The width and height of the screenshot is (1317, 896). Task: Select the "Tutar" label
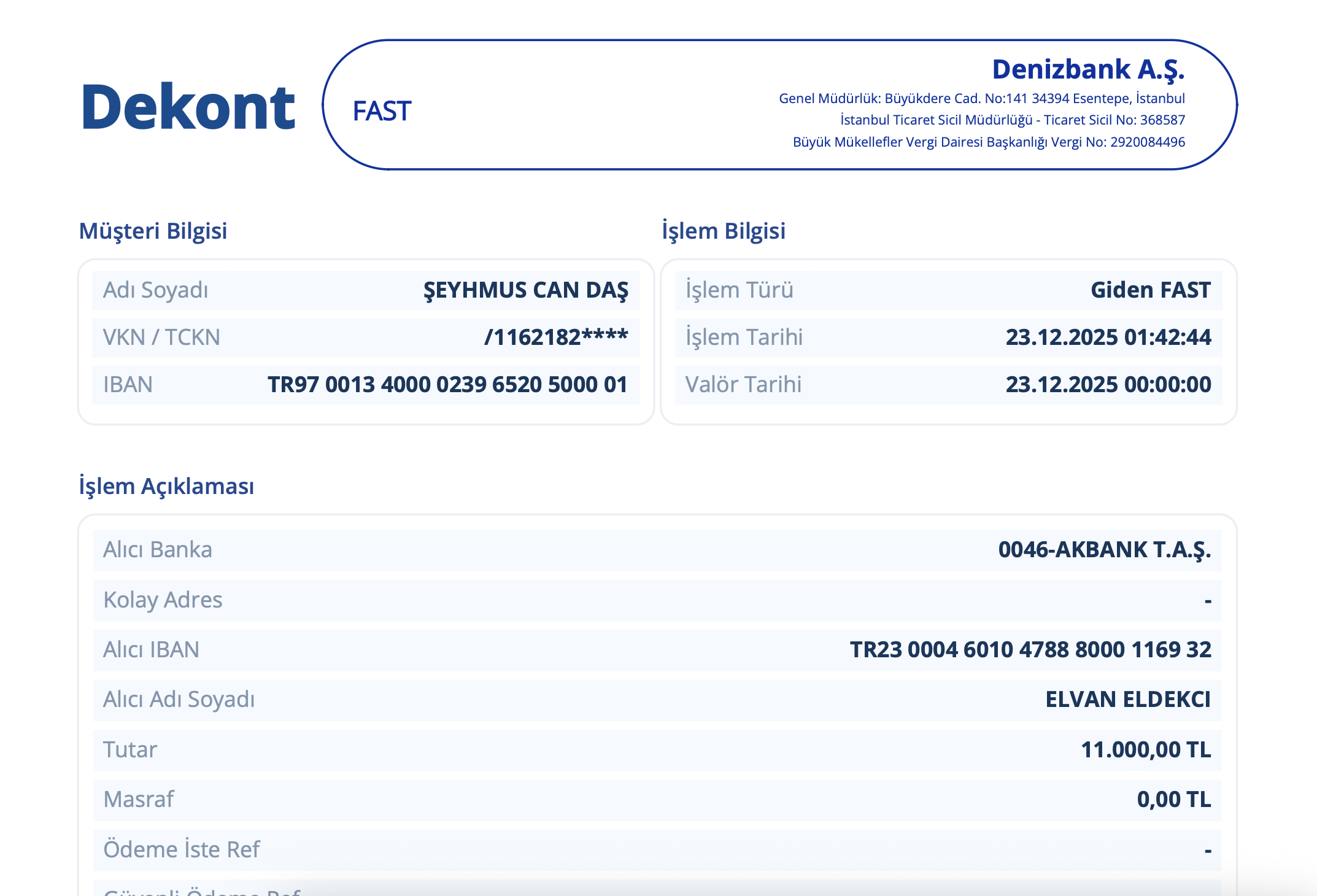pyautogui.click(x=130, y=750)
